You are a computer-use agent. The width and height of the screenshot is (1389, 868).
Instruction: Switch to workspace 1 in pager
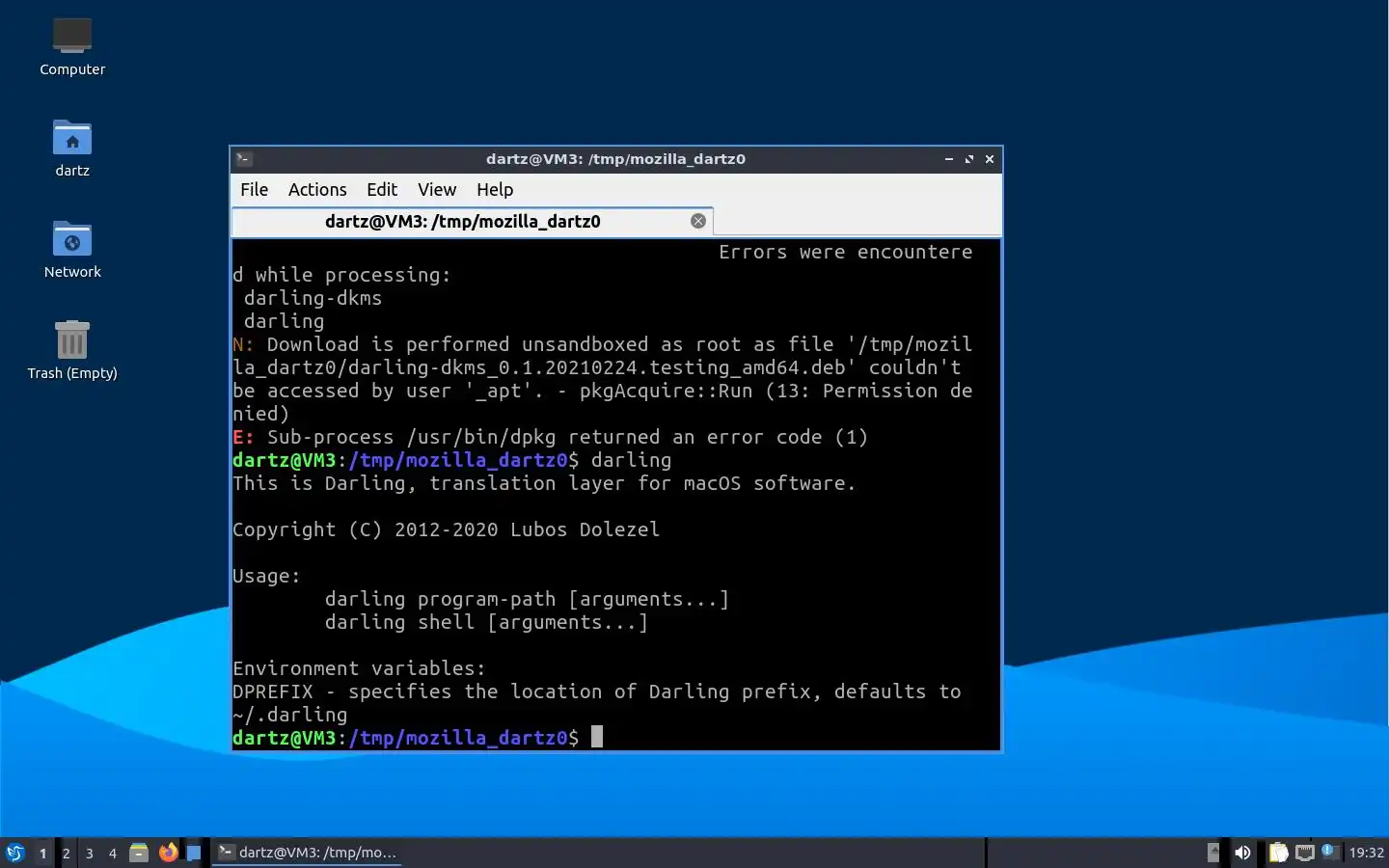coord(42,853)
